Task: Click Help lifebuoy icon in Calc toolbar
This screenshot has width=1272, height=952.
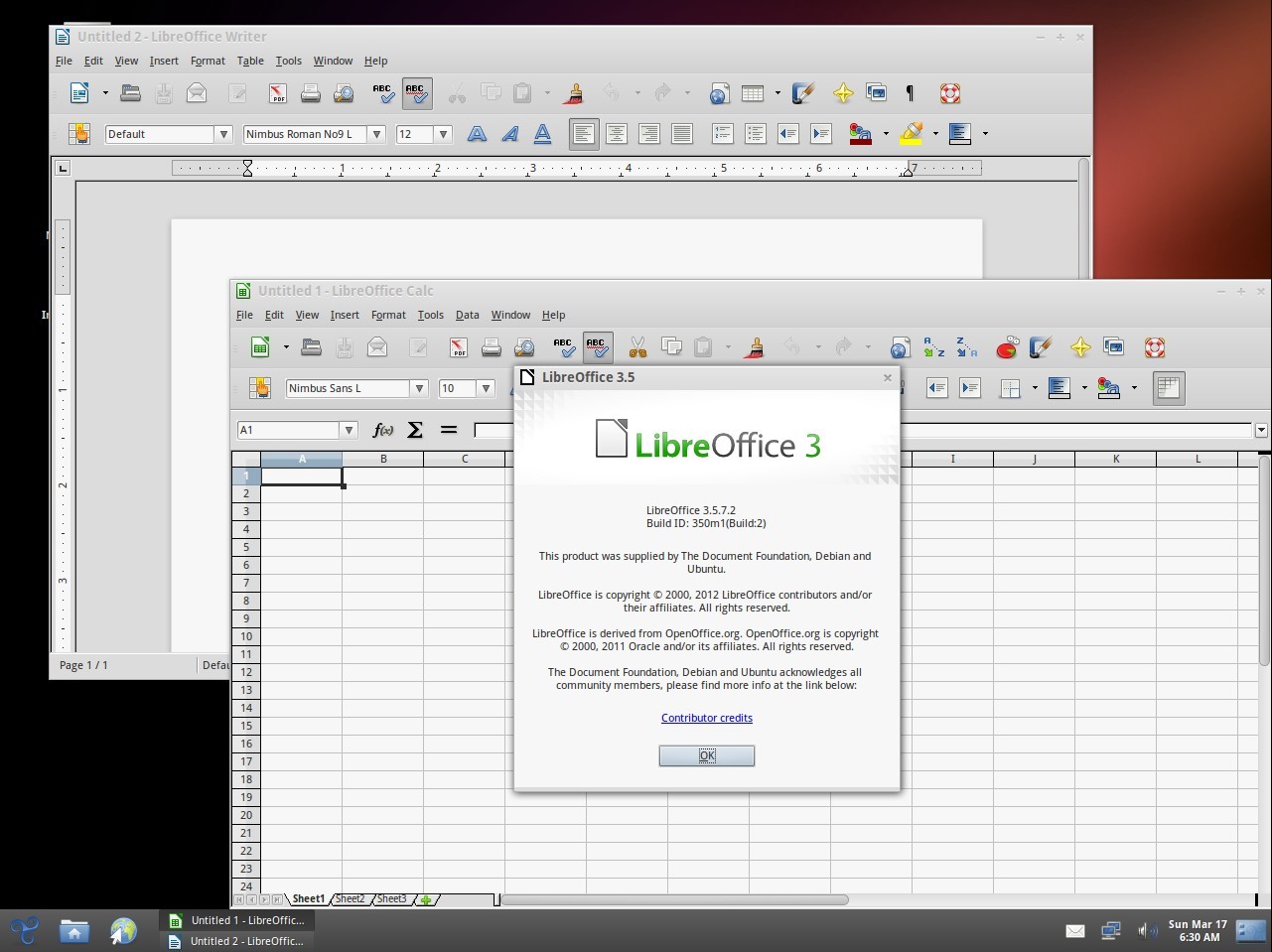Action: coord(1154,347)
